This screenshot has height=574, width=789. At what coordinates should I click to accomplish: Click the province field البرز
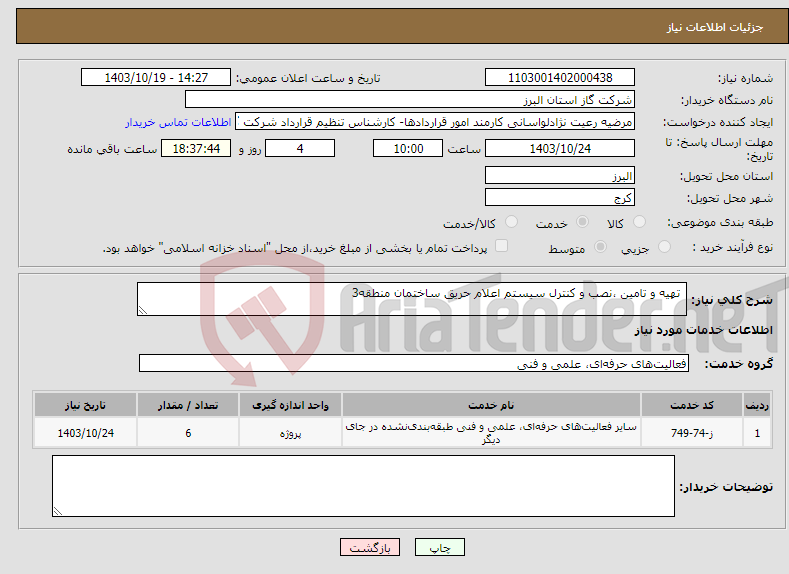tap(560, 176)
